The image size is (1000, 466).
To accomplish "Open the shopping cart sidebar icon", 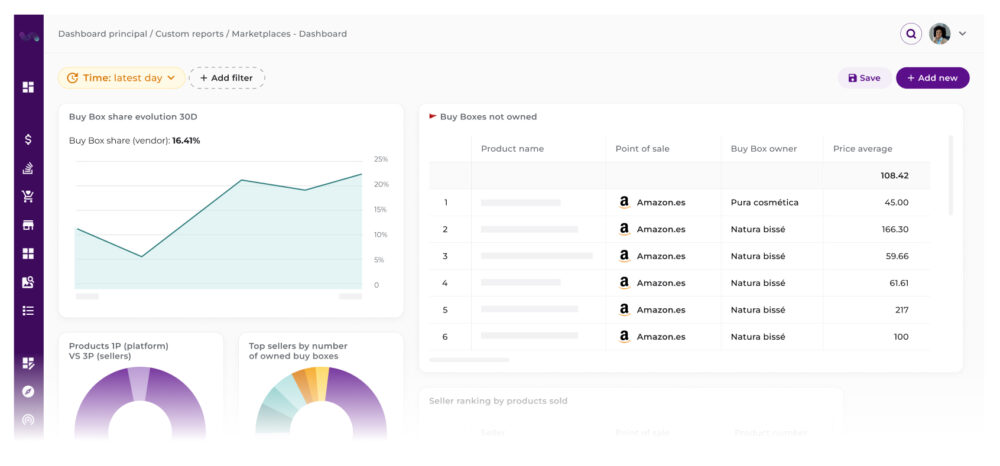I will [x=28, y=196].
